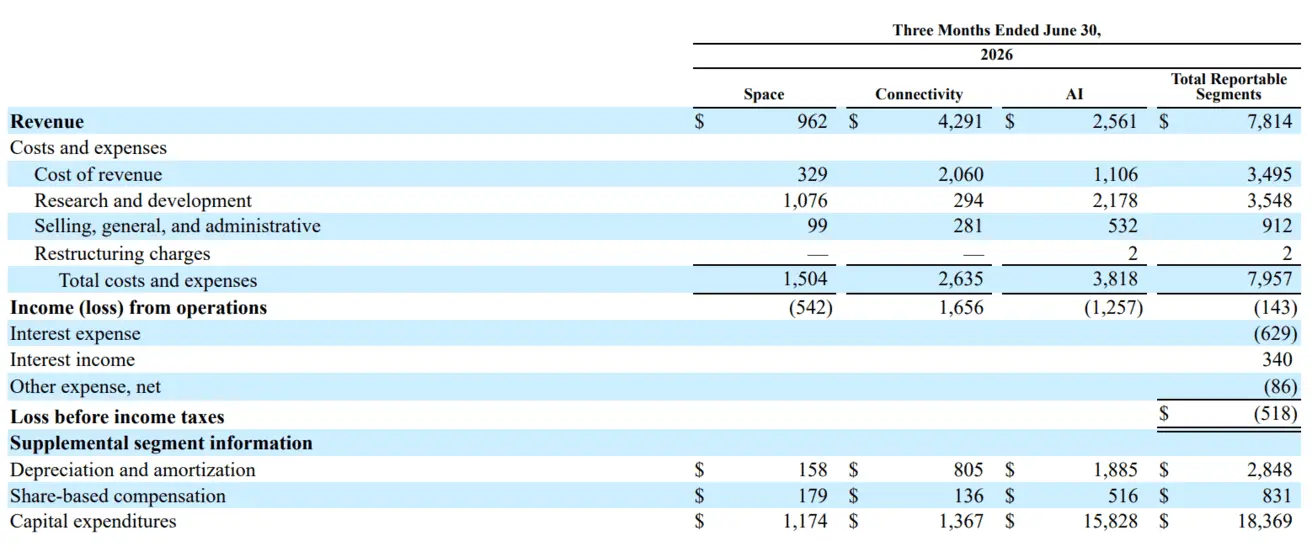Click the Connectivity column header
The width and height of the screenshot is (1312, 557).
(x=919, y=95)
